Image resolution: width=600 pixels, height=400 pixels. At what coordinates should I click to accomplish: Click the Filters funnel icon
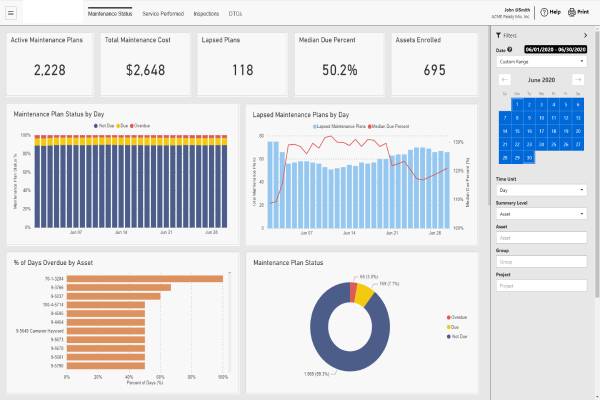point(500,34)
